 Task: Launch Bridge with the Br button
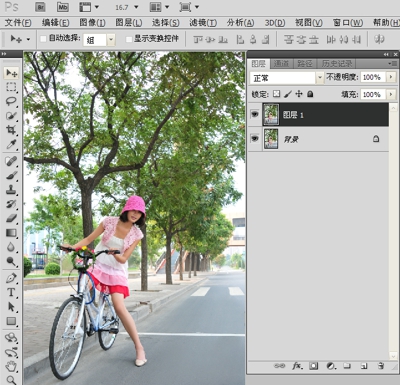(40, 7)
